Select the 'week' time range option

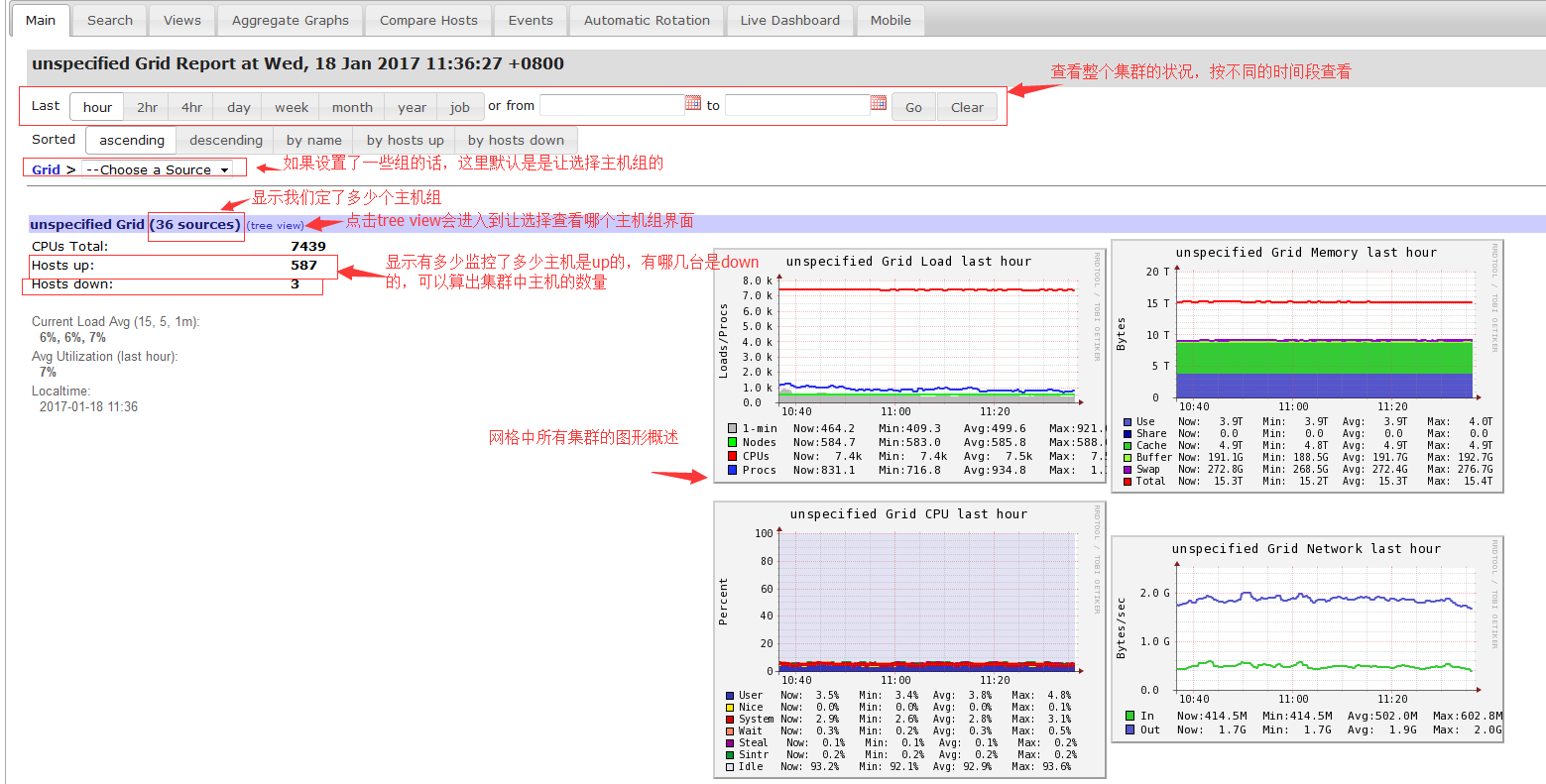(x=292, y=107)
